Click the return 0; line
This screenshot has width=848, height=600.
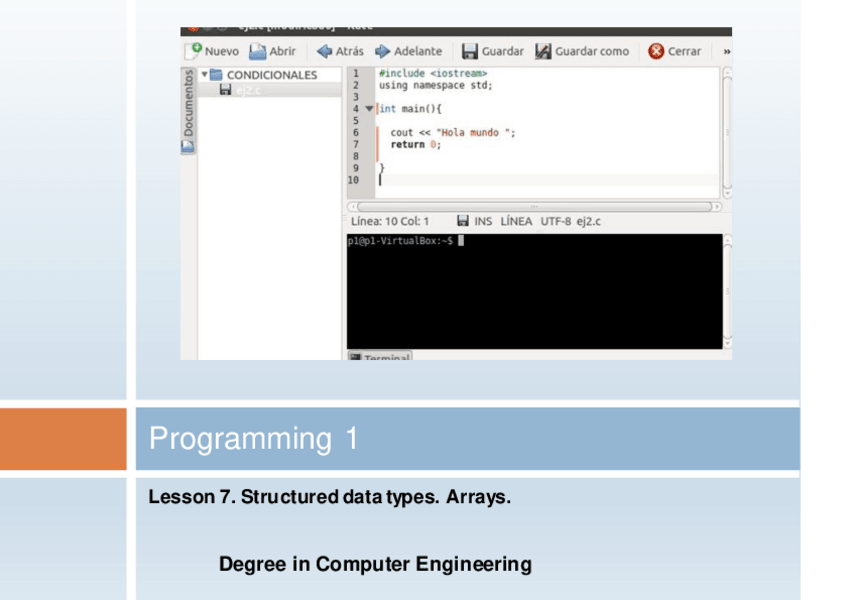click(x=415, y=144)
